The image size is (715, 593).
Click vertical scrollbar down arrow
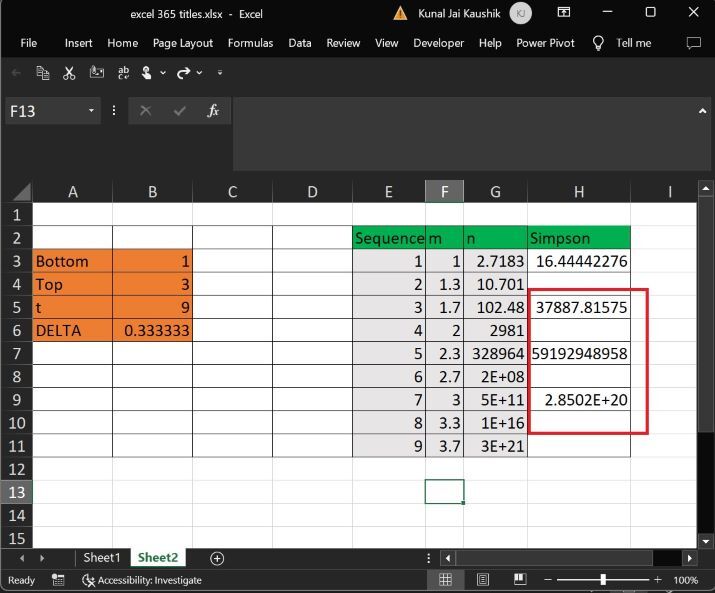(705, 541)
